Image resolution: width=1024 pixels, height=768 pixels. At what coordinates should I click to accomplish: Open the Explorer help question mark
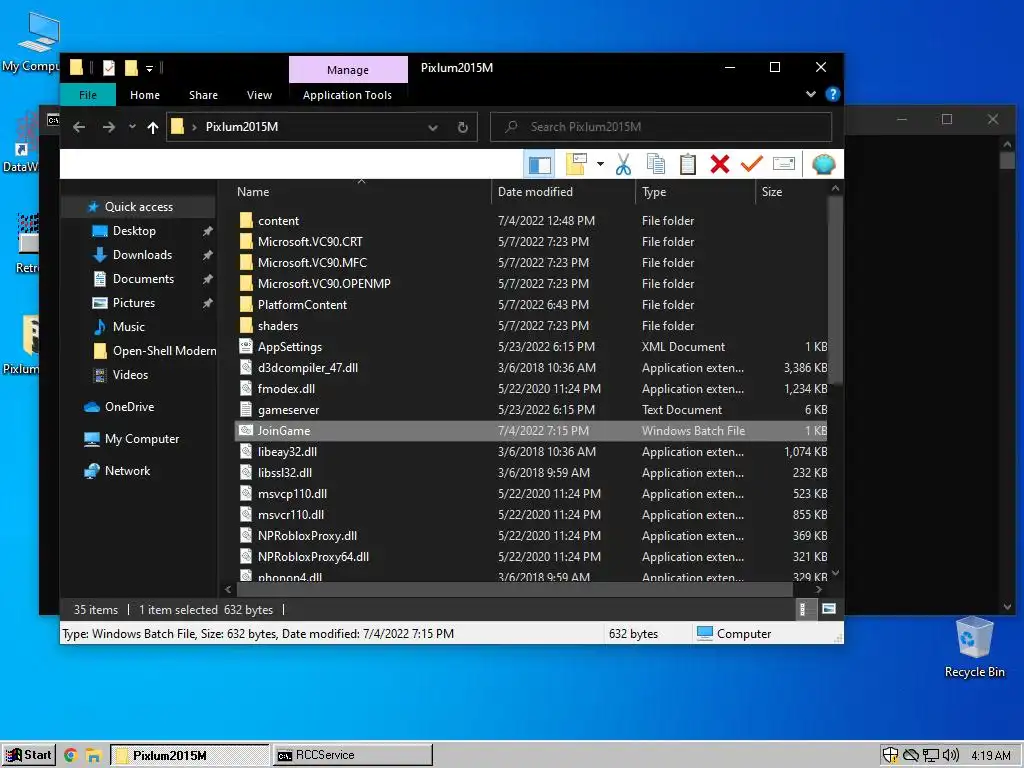[x=832, y=94]
